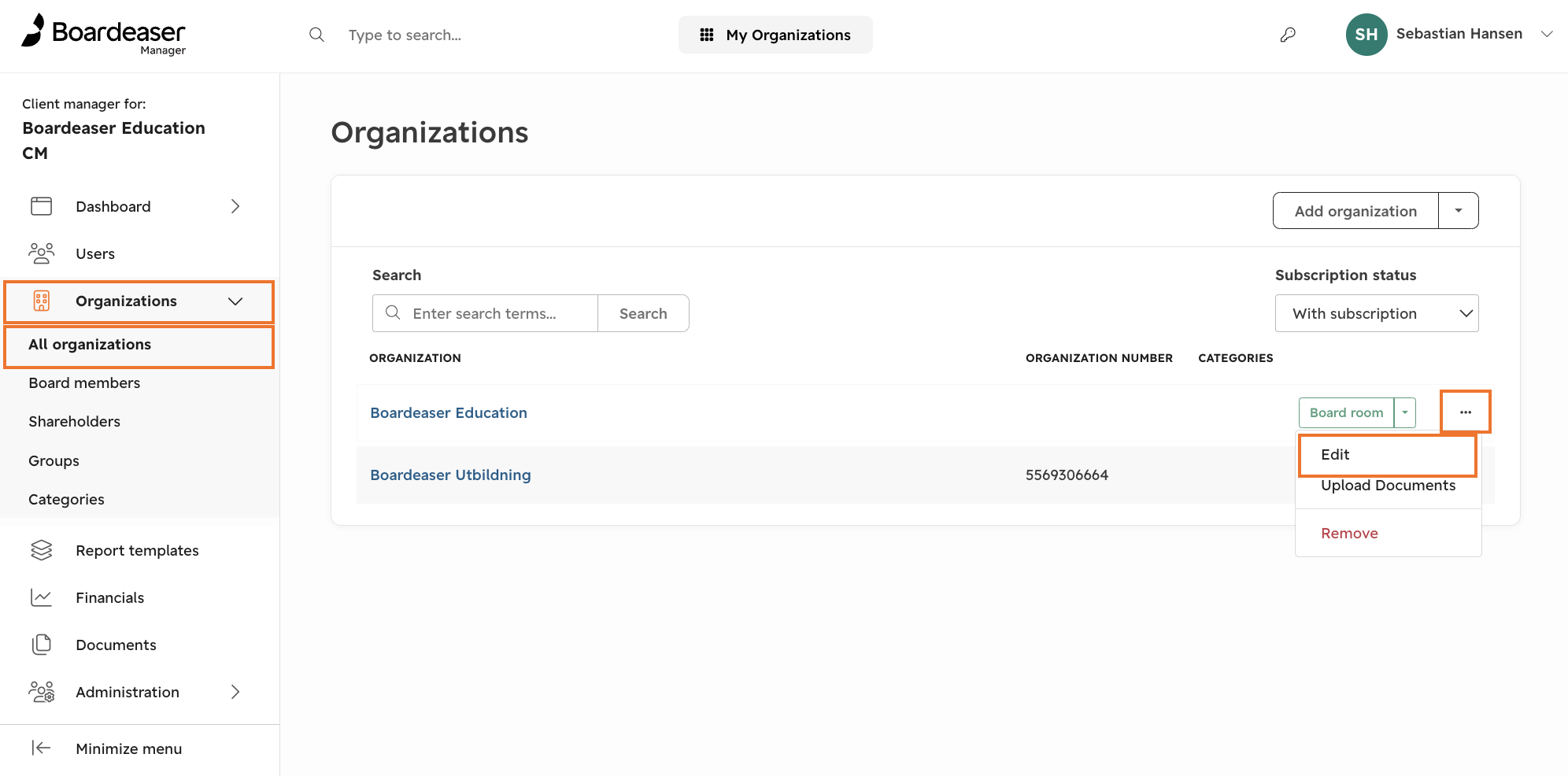Click the Board room button
This screenshot has height=776, width=1568.
(x=1346, y=412)
